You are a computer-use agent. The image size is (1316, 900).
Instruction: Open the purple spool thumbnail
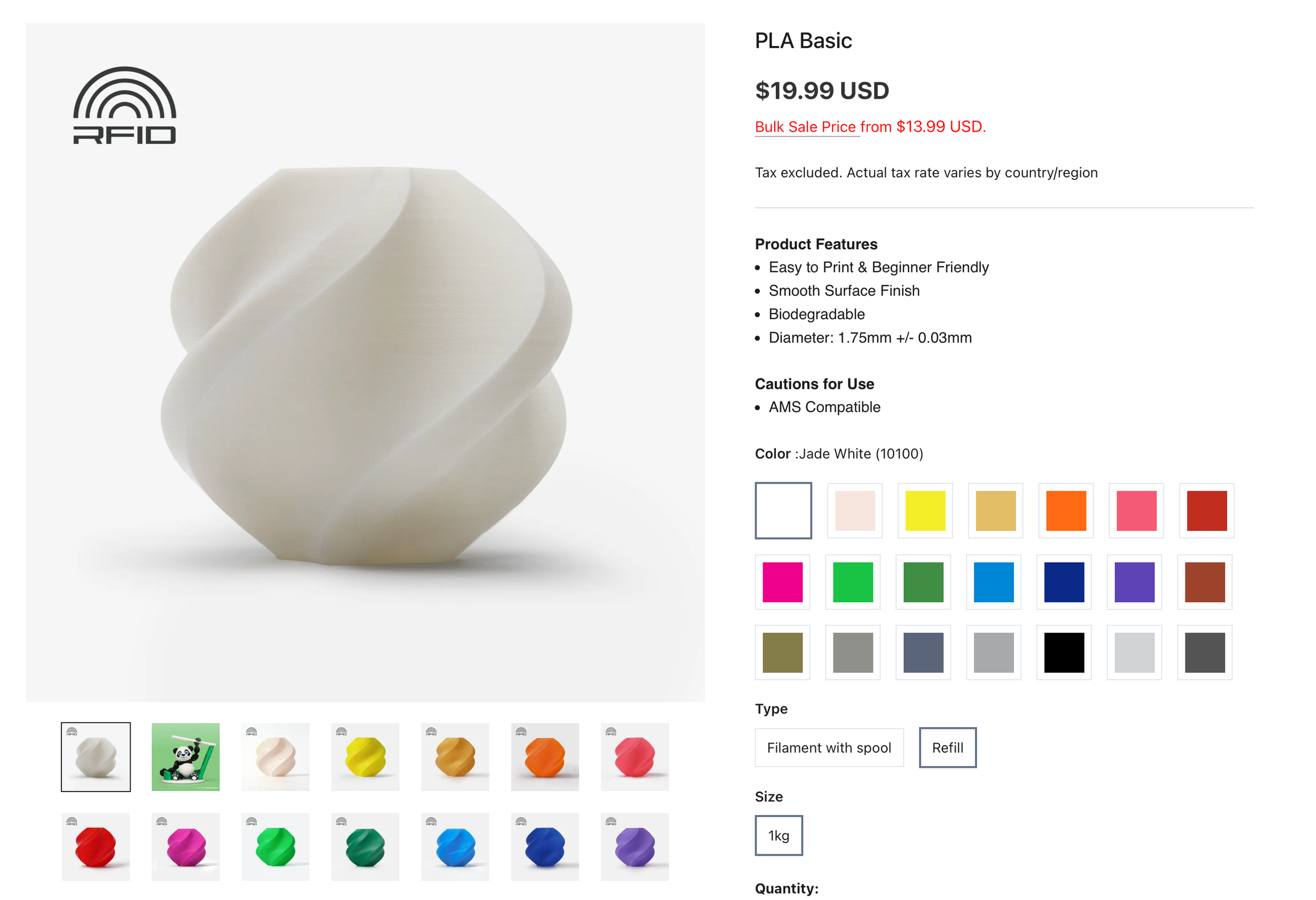[x=635, y=846]
